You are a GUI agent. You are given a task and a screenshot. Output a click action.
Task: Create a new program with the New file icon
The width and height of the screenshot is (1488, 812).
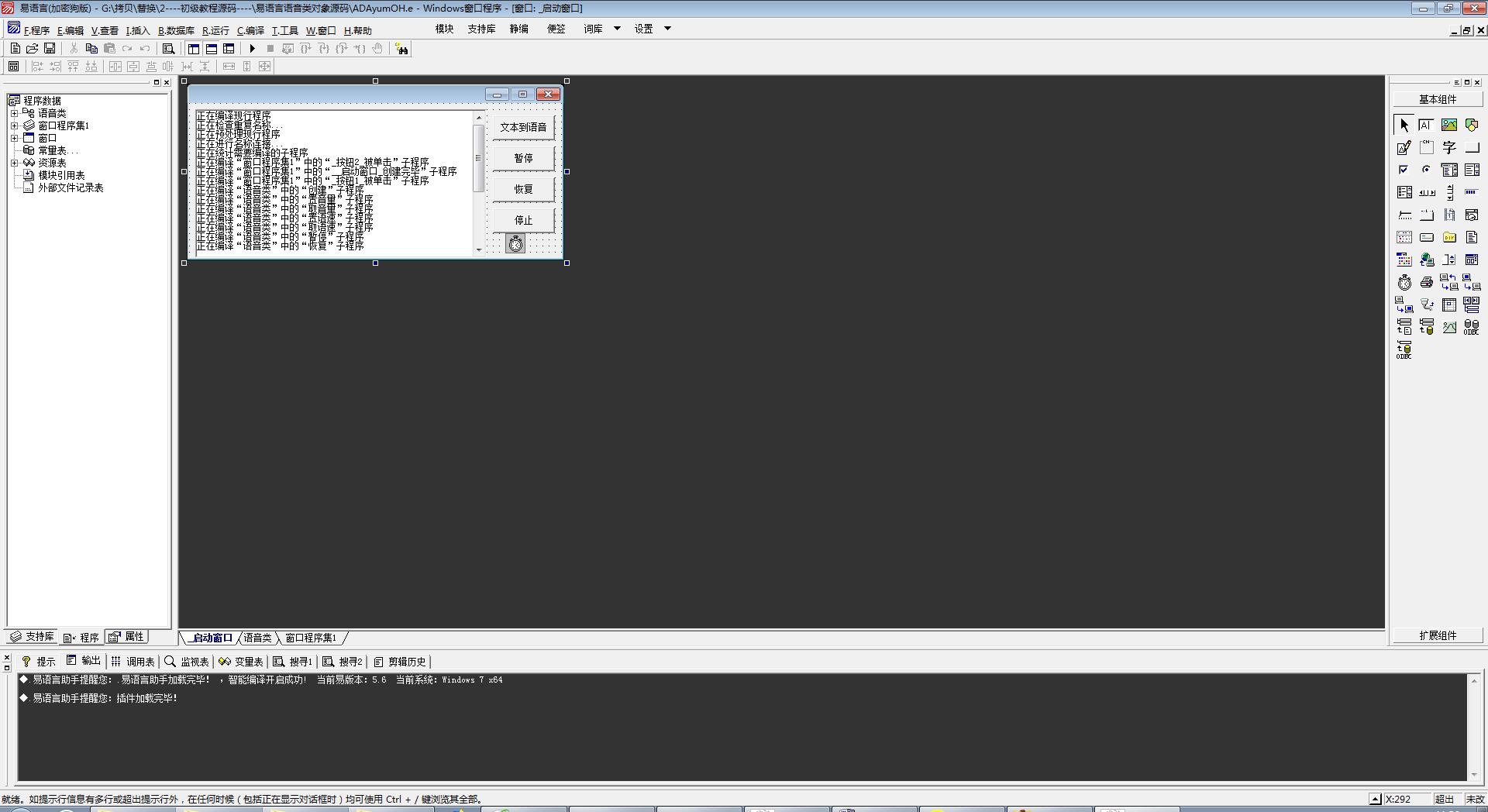(15, 48)
